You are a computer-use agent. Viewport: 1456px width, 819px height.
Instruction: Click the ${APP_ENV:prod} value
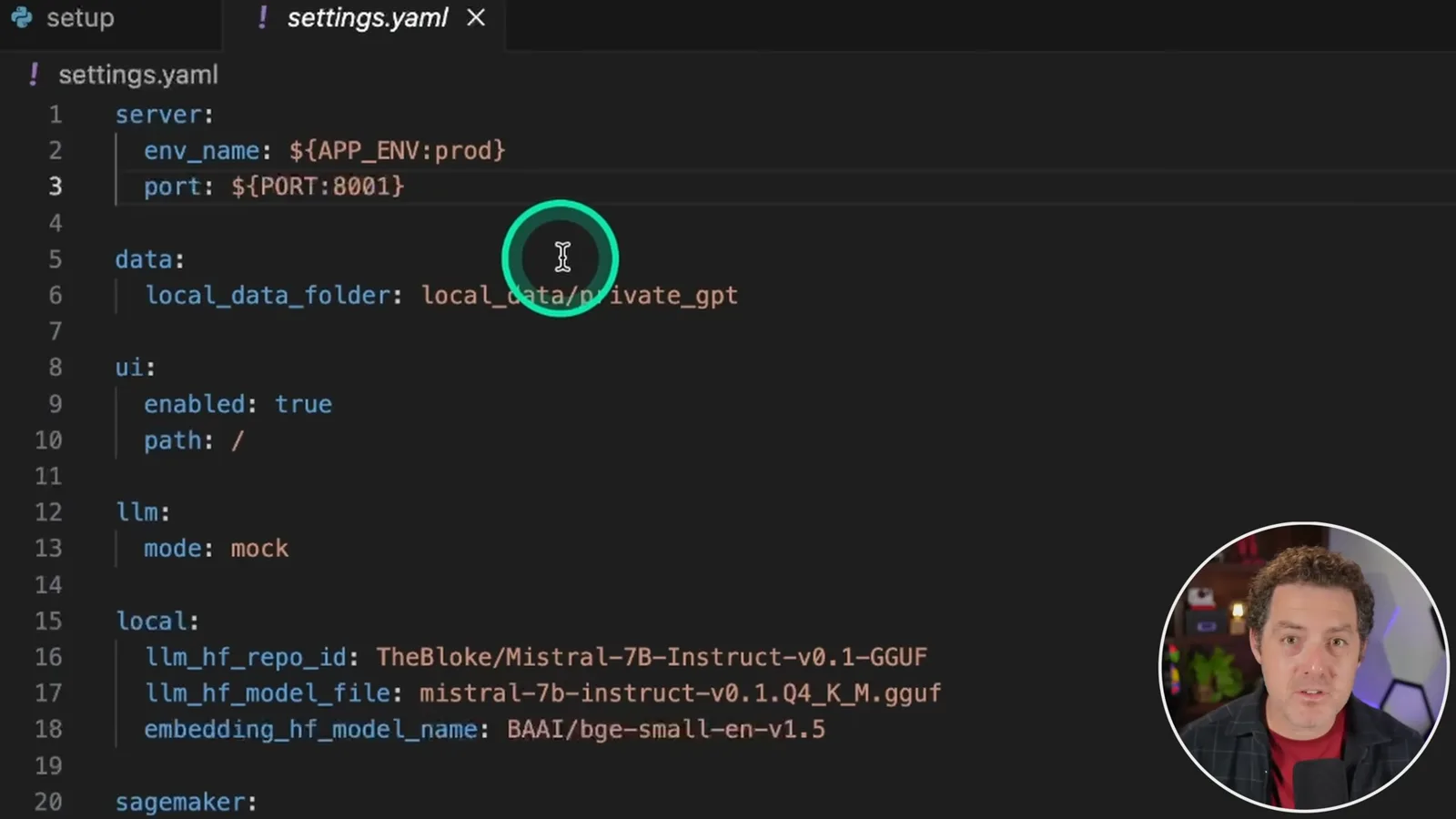(397, 150)
